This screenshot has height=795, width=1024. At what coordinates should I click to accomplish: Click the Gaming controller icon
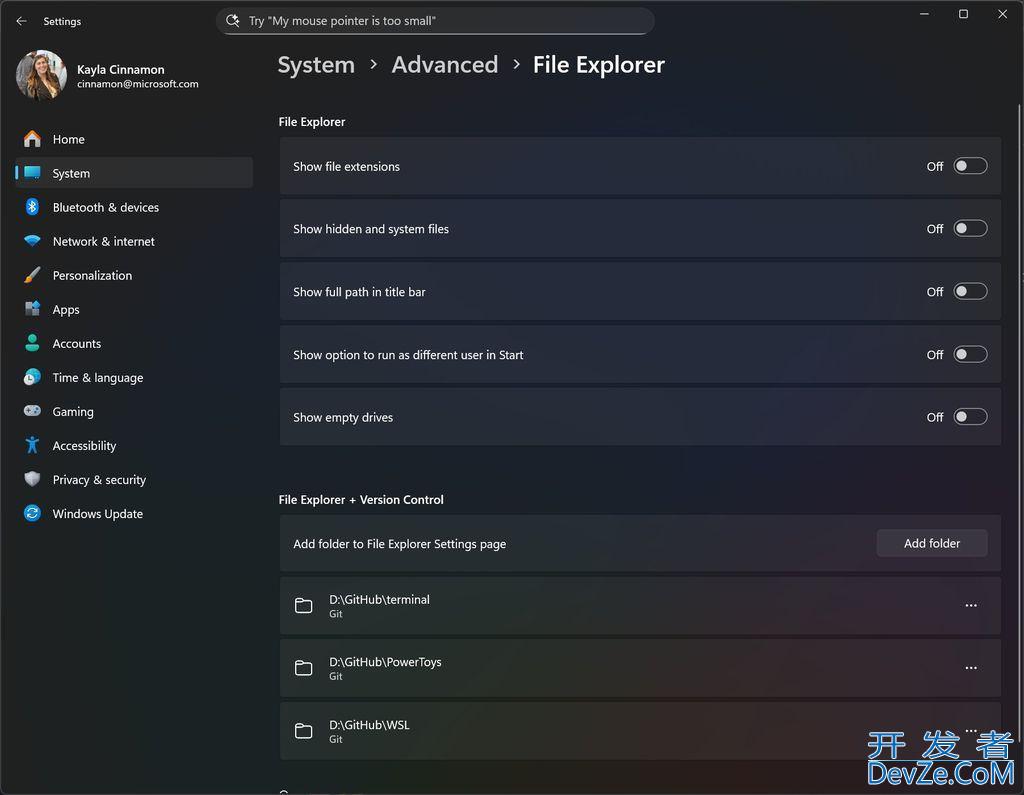point(32,411)
